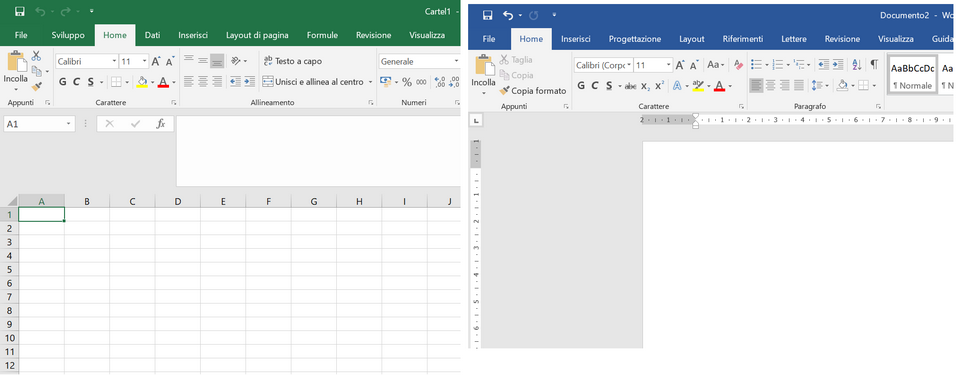Click the Insert Function fx icon
Screen dimensions: 965x376
coord(161,124)
